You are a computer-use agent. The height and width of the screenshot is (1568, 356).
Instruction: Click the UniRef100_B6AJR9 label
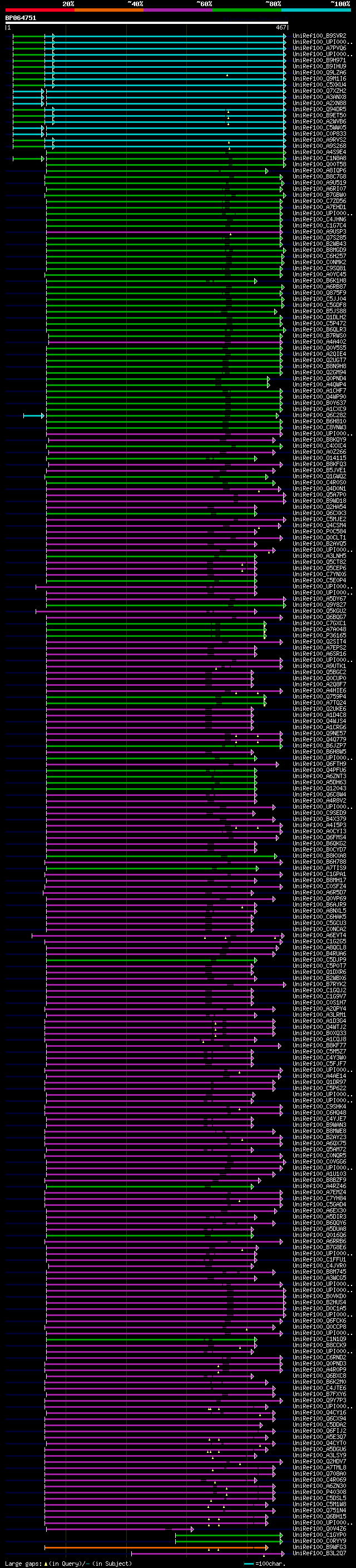(319, 904)
